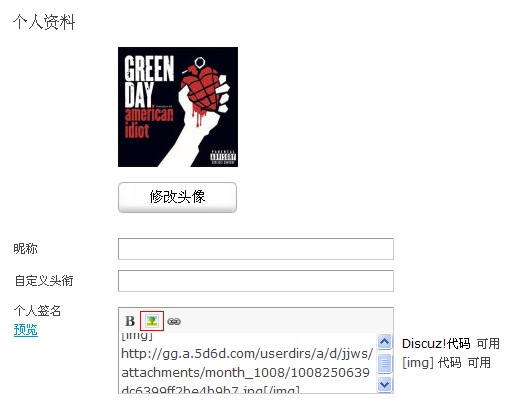The width and height of the screenshot is (508, 402).
Task: Click the 个人签名 label
Action: (x=37, y=311)
